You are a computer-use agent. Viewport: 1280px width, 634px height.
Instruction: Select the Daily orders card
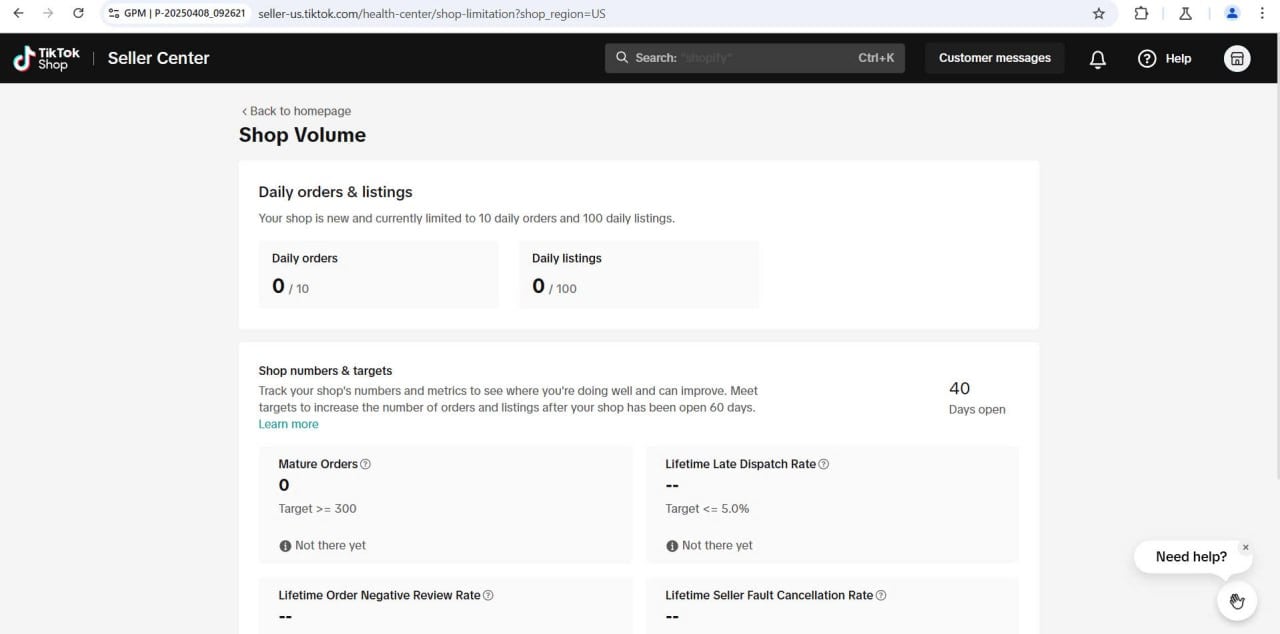378,274
